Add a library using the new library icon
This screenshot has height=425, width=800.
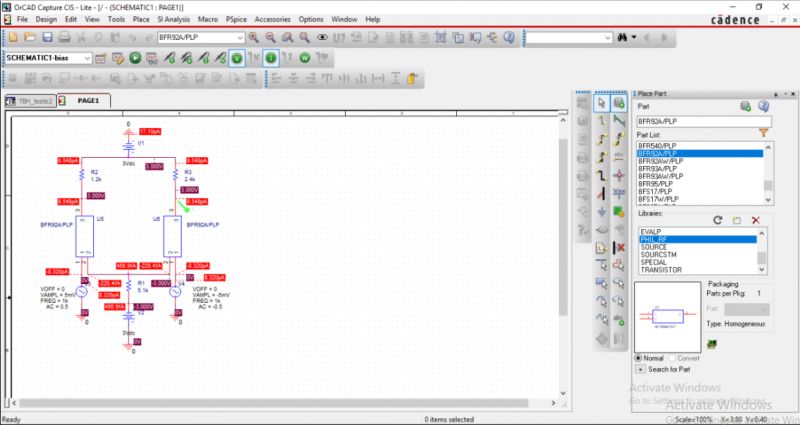(736, 220)
